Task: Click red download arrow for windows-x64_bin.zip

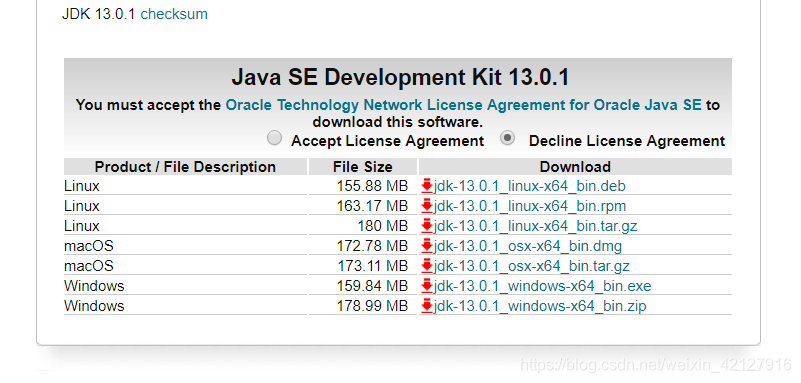Action: (x=427, y=306)
